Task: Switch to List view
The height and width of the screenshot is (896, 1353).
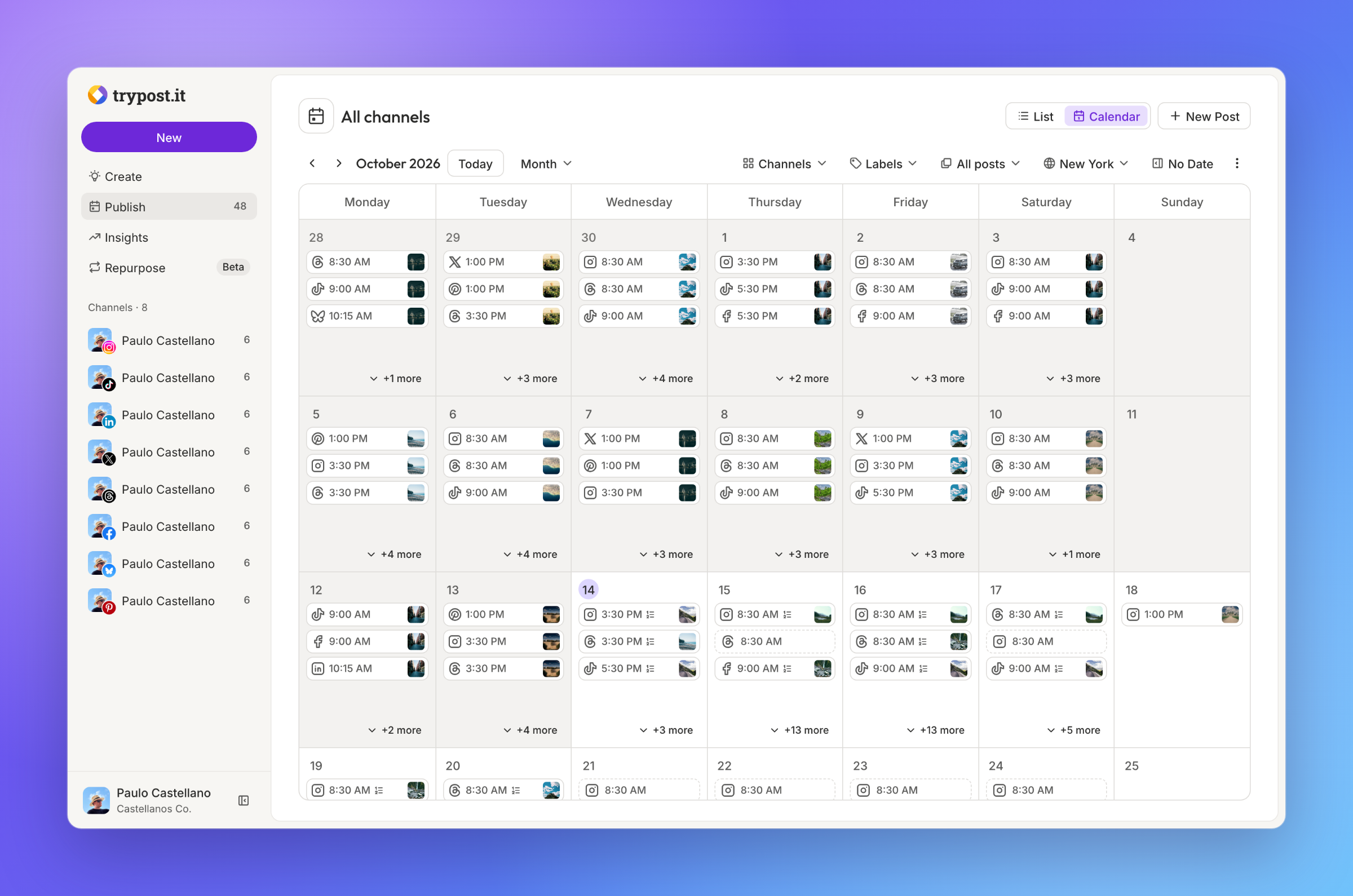Action: (x=1036, y=117)
